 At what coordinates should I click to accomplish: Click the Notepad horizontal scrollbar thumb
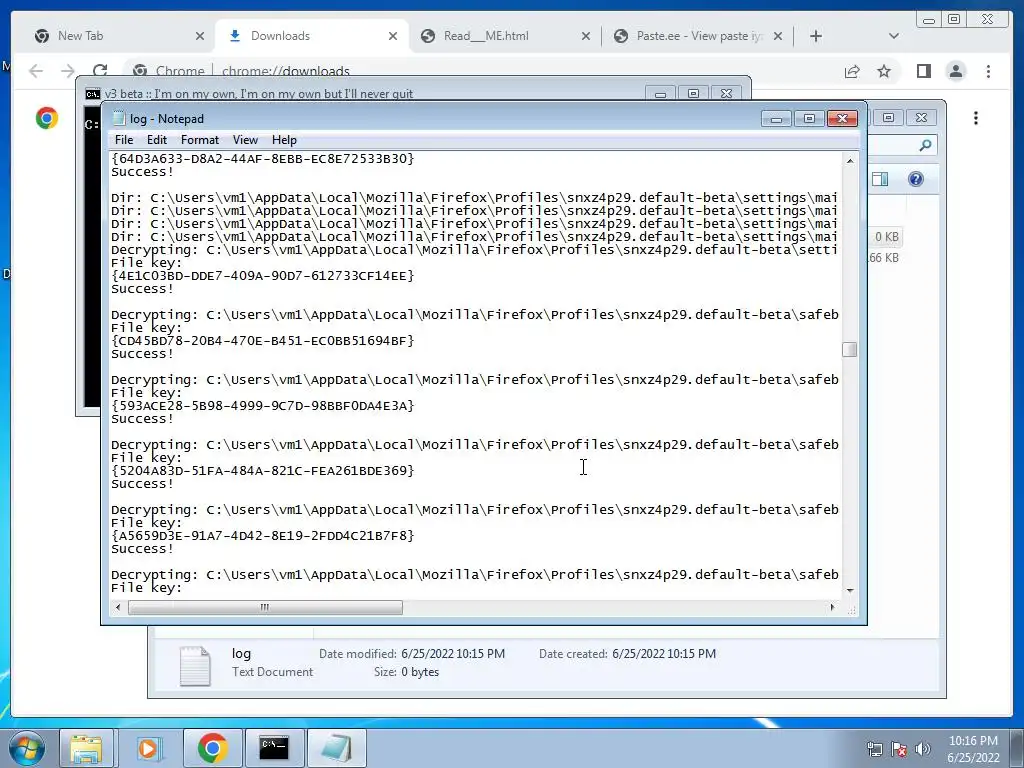(265, 607)
